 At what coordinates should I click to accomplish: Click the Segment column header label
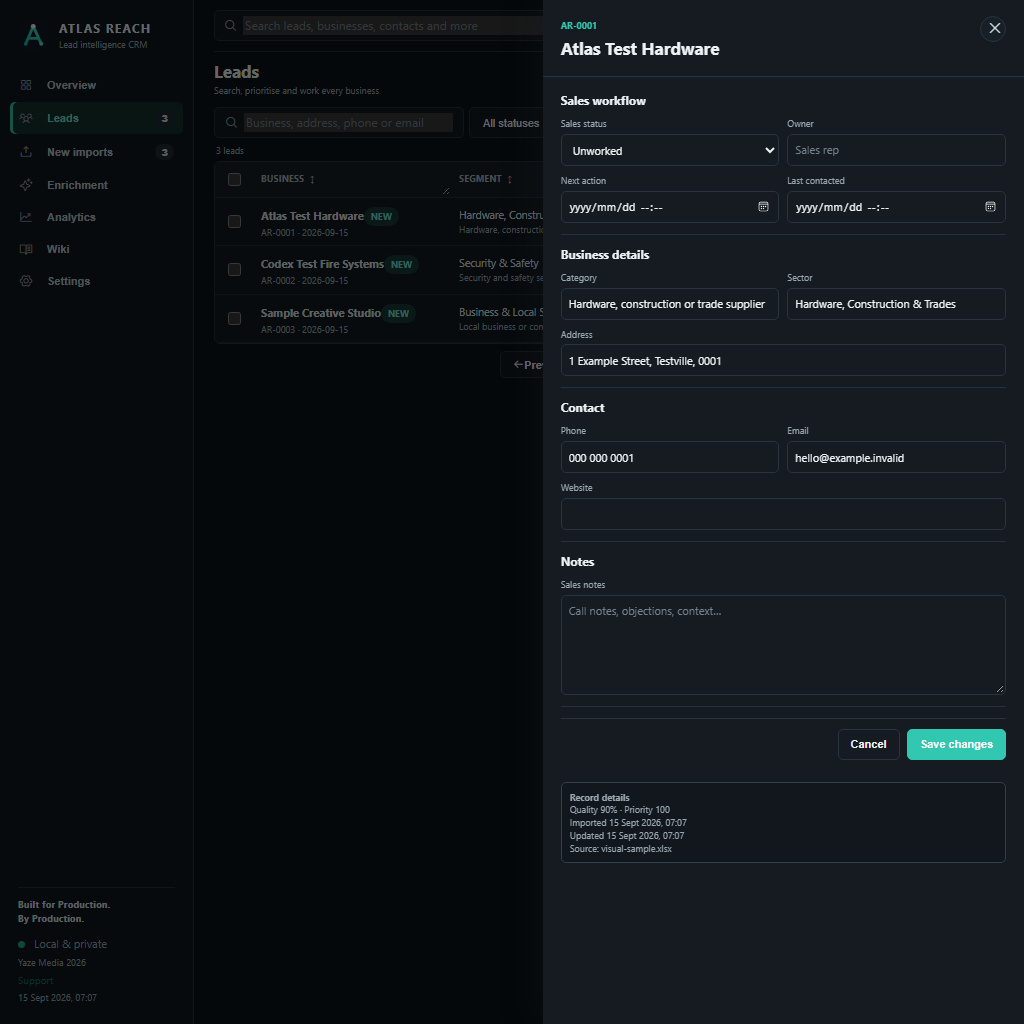click(x=481, y=179)
